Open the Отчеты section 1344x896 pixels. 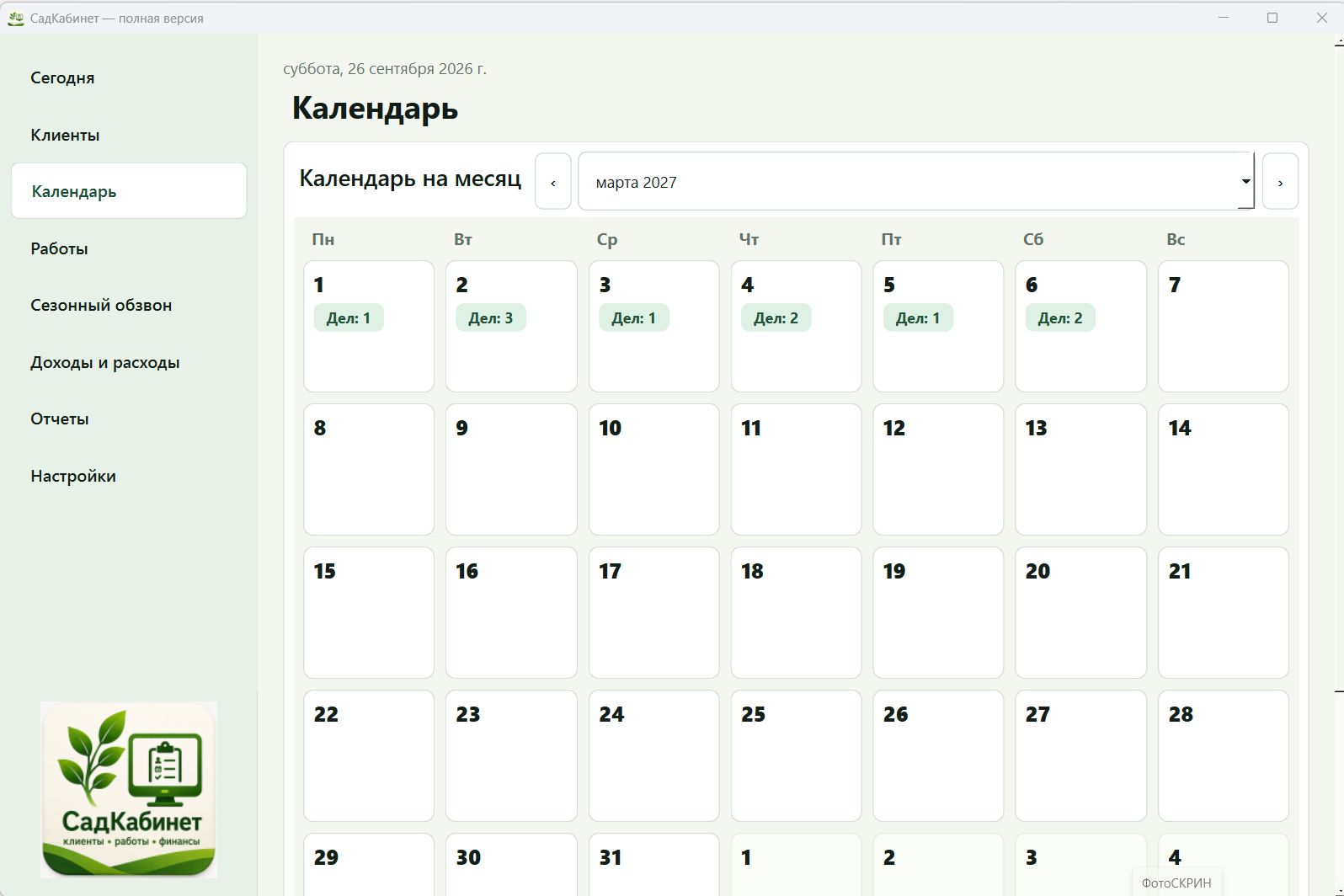point(129,419)
